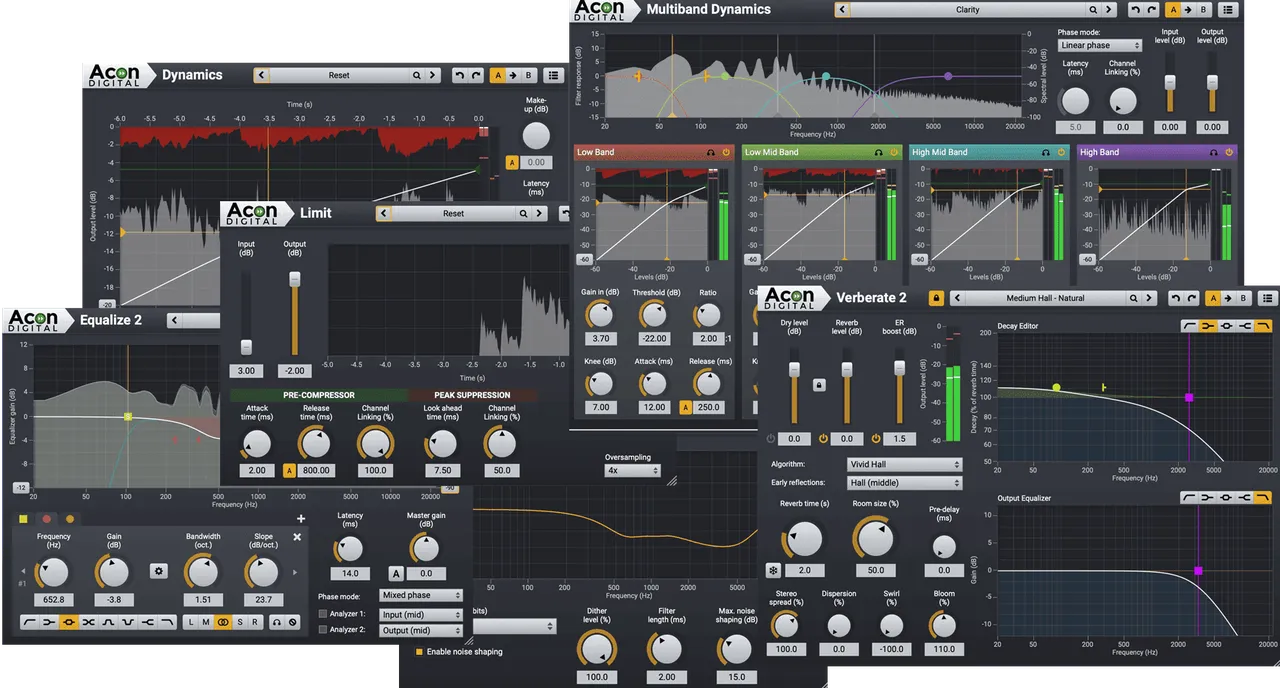Image resolution: width=1280 pixels, height=688 pixels.
Task: Enable noise shaping
Action: pos(418,650)
